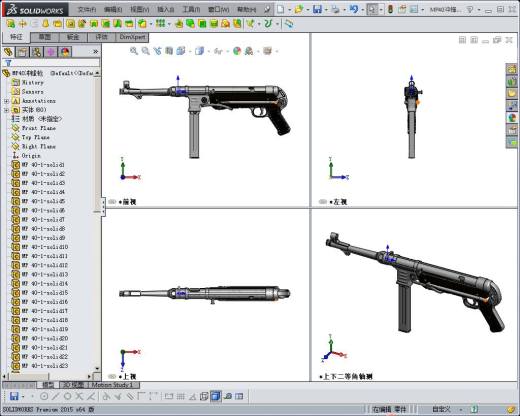Image resolution: width=520 pixels, height=416 pixels.
Task: Select the DisplayManager color-ball tab icon
Action: pyautogui.click(x=65, y=52)
